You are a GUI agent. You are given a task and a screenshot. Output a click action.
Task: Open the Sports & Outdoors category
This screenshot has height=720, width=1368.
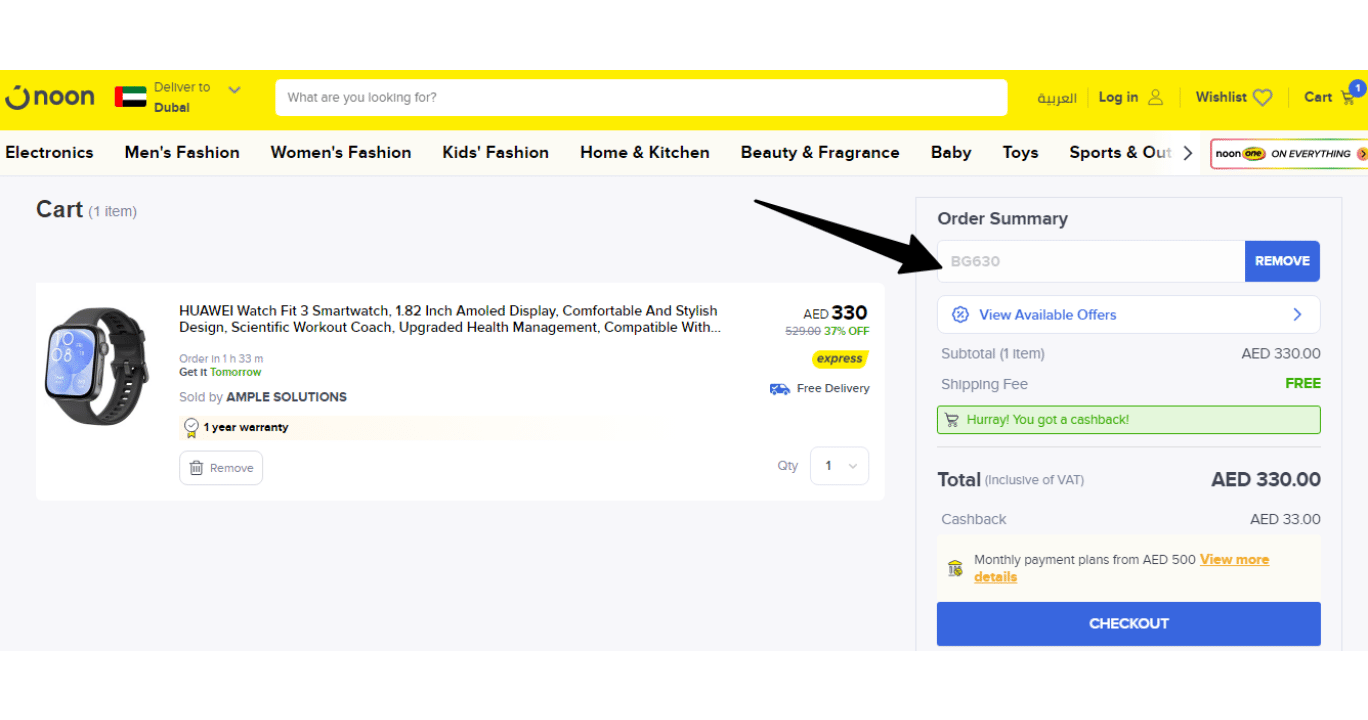[1120, 152]
